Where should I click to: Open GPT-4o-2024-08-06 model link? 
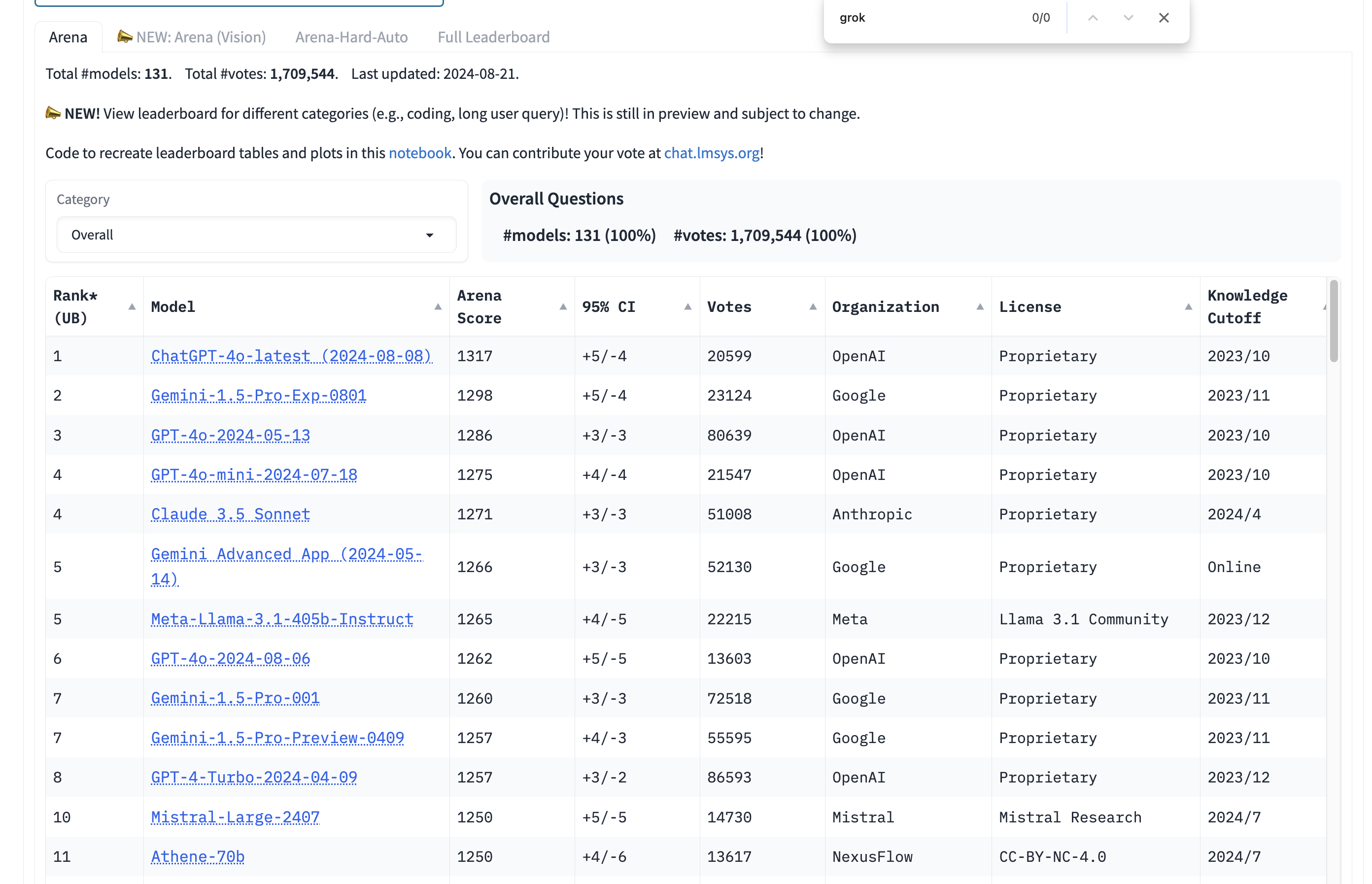[x=230, y=658]
